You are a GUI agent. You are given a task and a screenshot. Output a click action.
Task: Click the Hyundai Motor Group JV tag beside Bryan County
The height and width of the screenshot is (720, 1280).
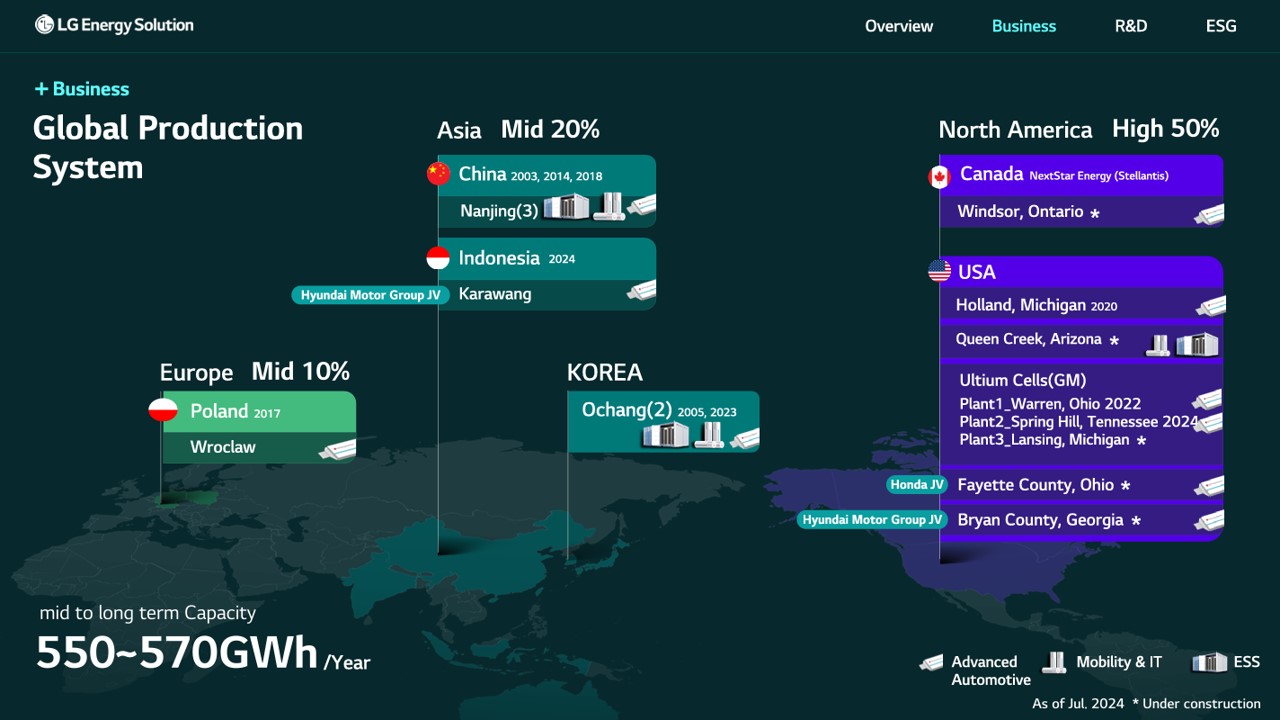pyautogui.click(x=872, y=520)
